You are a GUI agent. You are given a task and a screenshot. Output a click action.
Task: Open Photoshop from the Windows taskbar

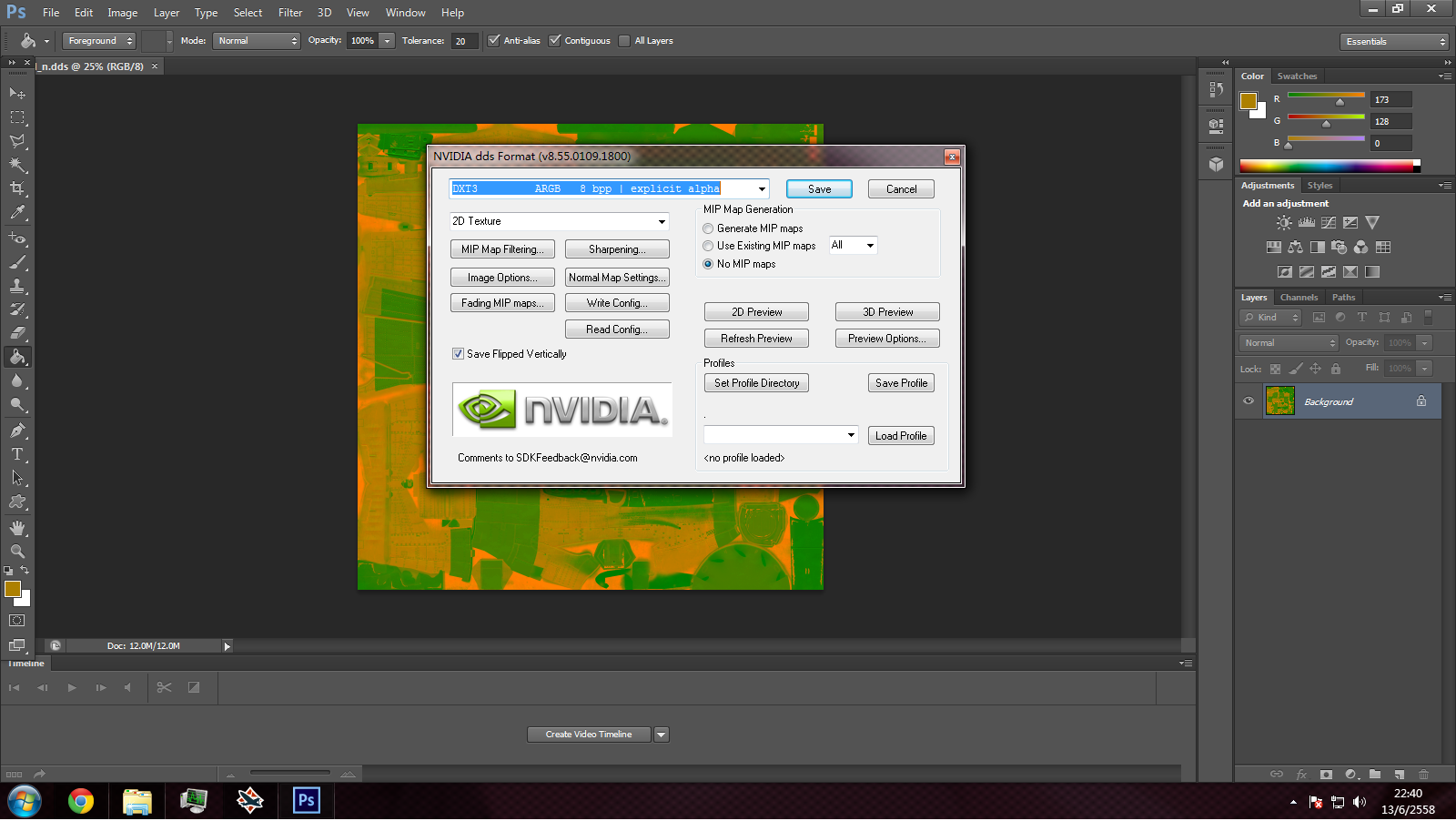coord(307,801)
